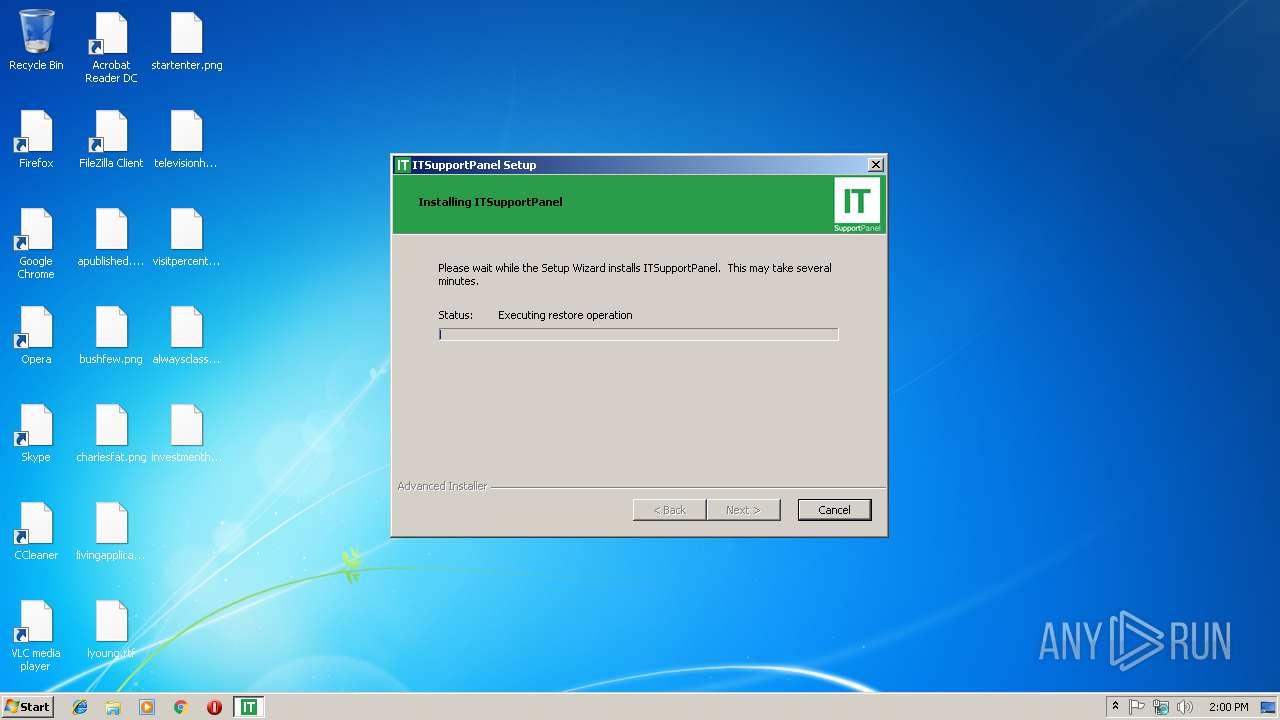Open network status tray icon
The height and width of the screenshot is (720, 1280).
(x=1161, y=707)
